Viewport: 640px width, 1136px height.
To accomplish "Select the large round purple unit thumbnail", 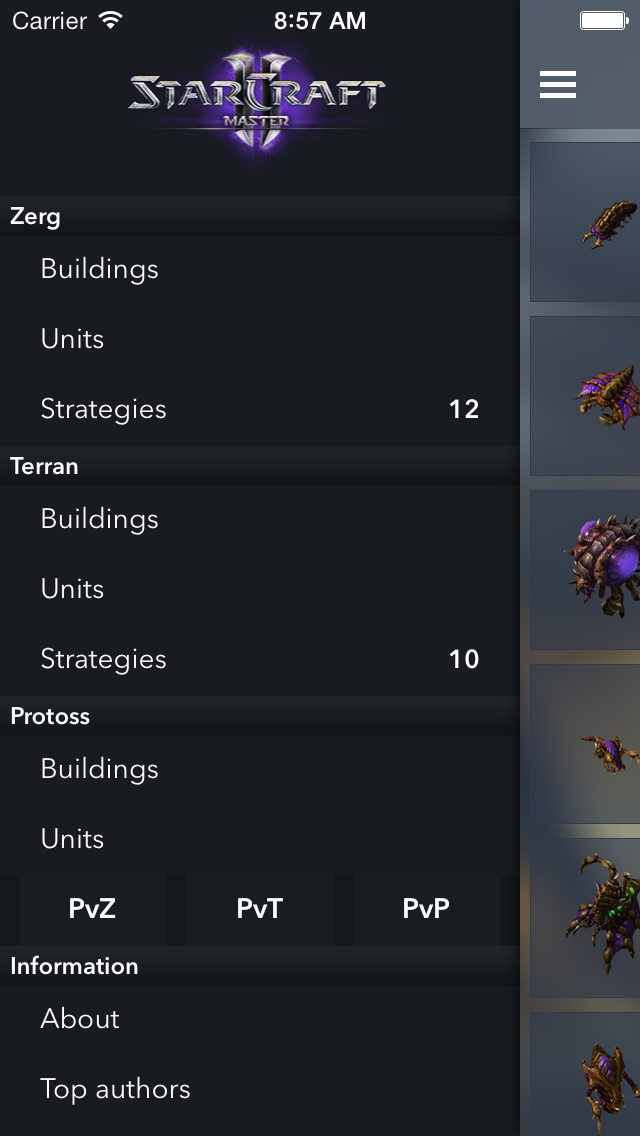I will [x=587, y=570].
